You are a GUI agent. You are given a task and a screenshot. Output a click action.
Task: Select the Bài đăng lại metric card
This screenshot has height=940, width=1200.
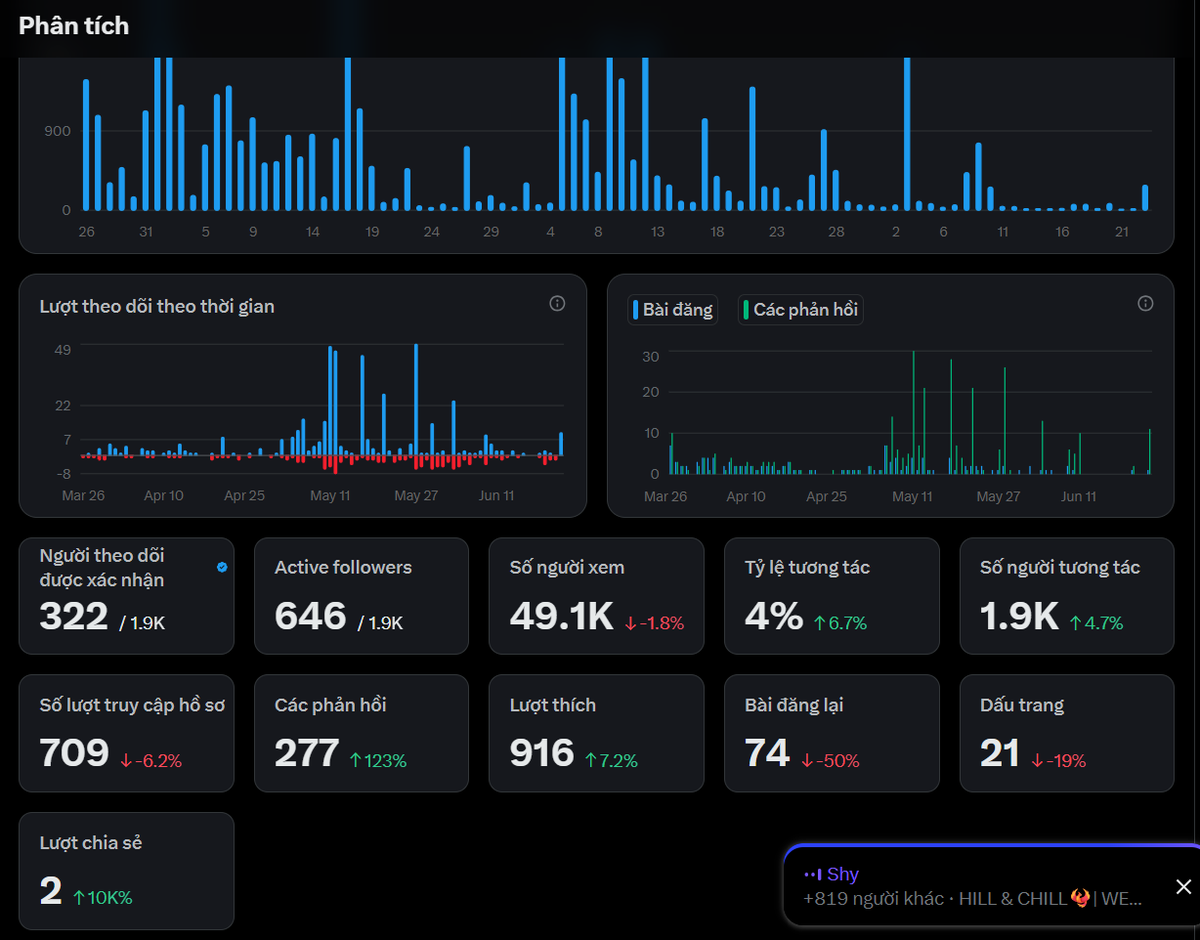(832, 733)
